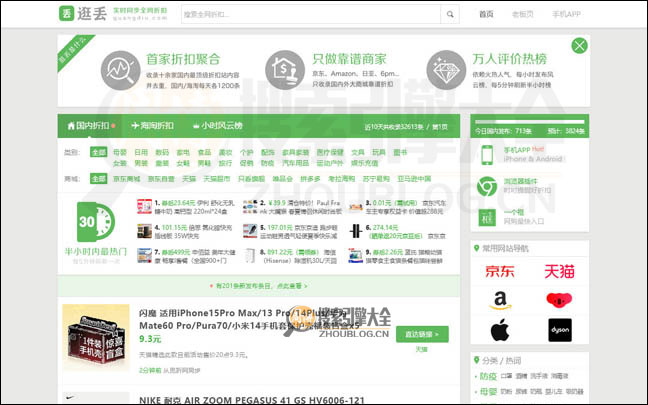Filter mall by 天猫超市
The width and height of the screenshot is (648, 405).
coord(216,179)
